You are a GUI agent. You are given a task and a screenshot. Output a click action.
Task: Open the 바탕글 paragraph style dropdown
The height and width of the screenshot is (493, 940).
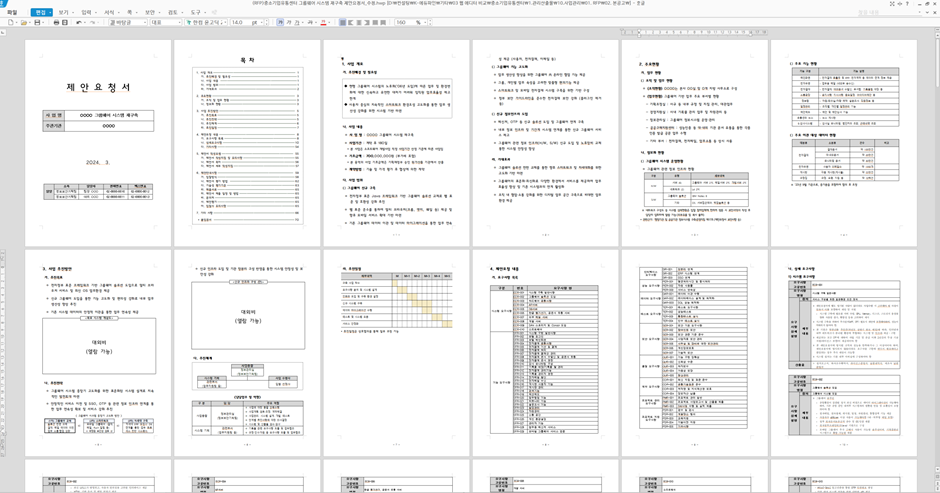click(128, 22)
